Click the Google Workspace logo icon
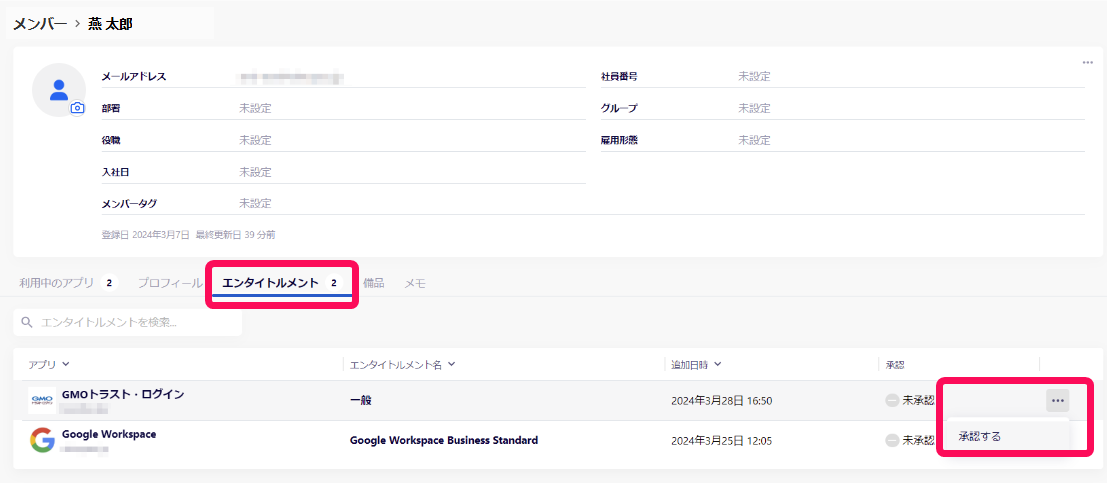 click(42, 440)
